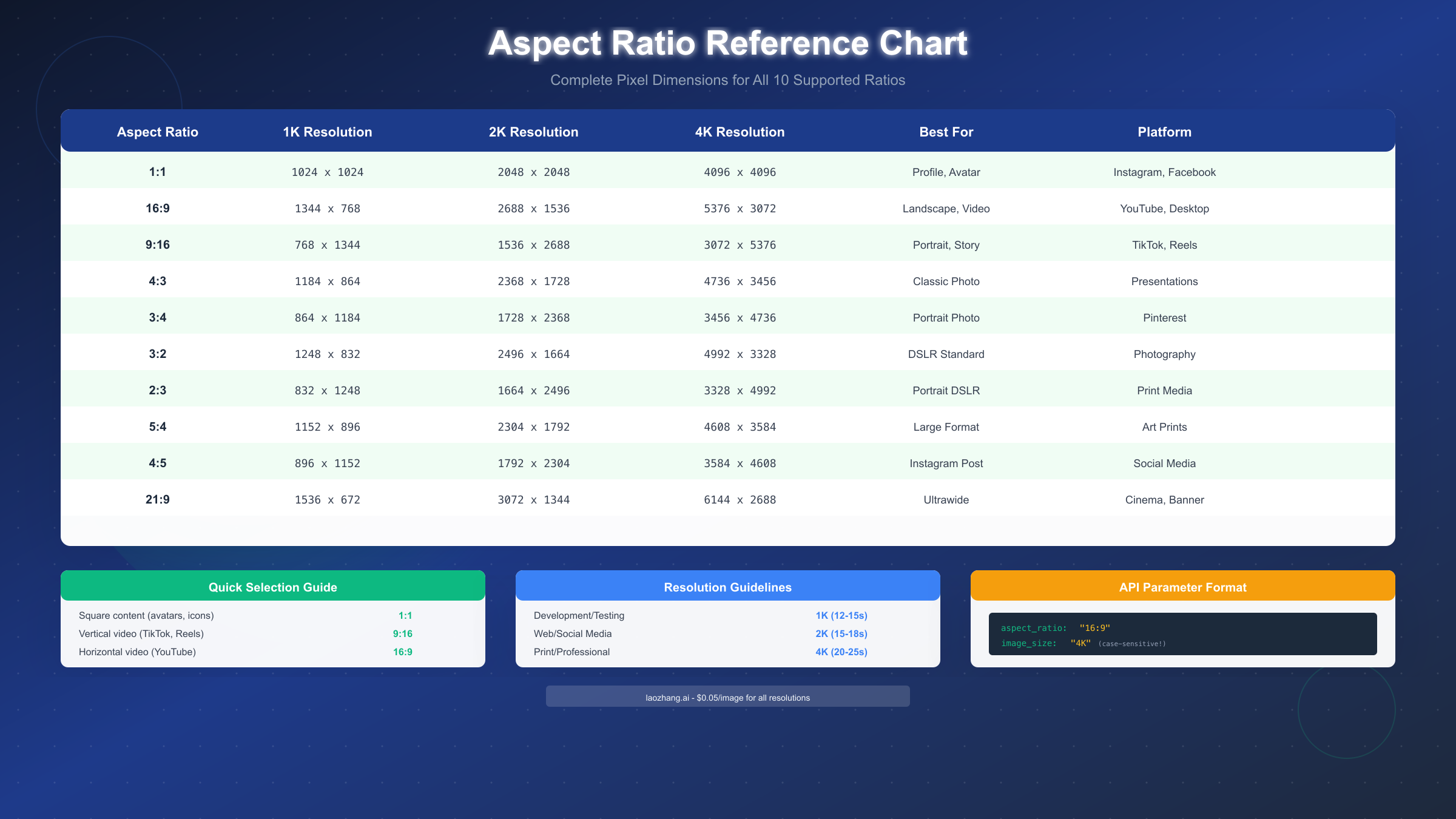Viewport: 1456px width, 819px height.
Task: Select the 1K Resolution column header
Action: tap(327, 131)
